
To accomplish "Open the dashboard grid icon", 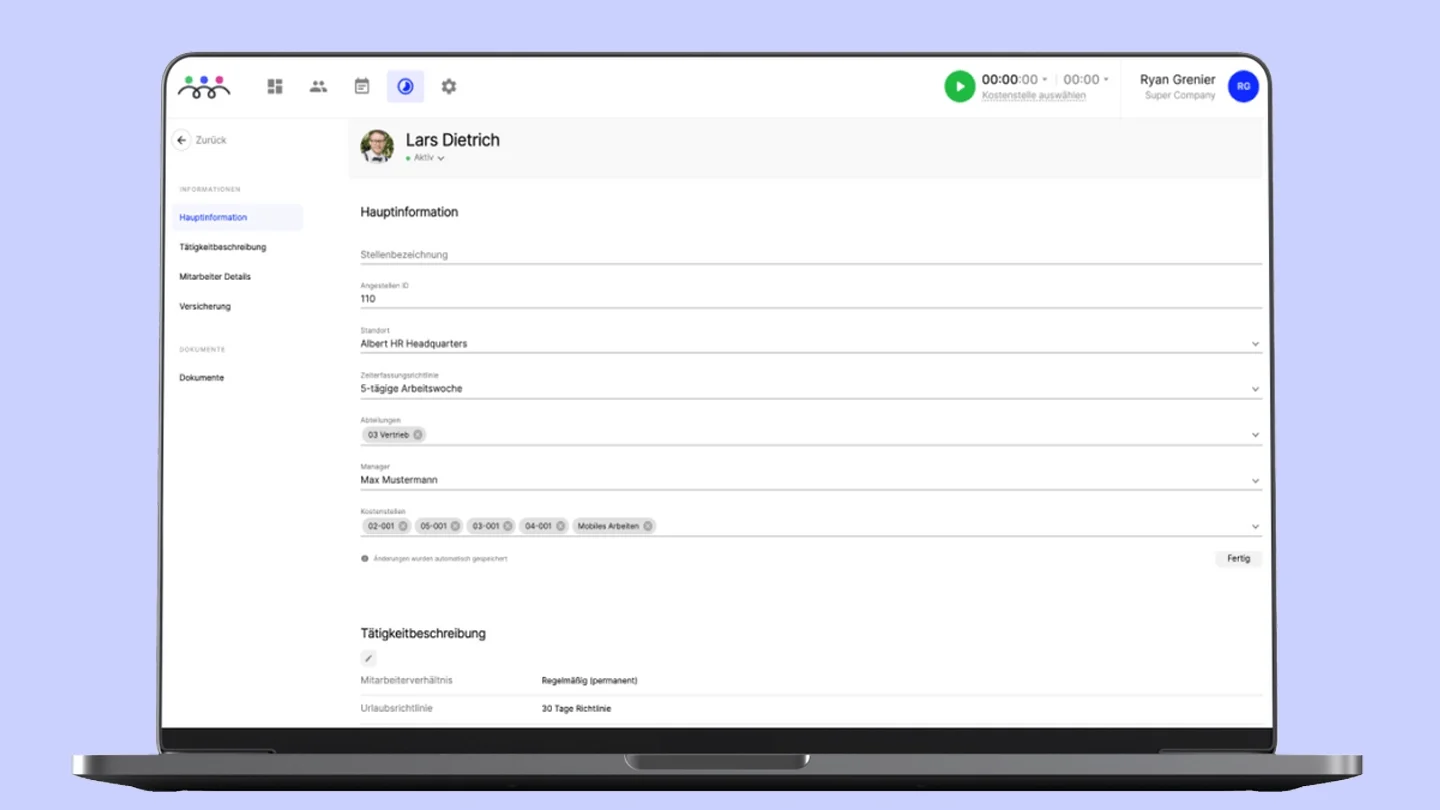I will coord(275,87).
